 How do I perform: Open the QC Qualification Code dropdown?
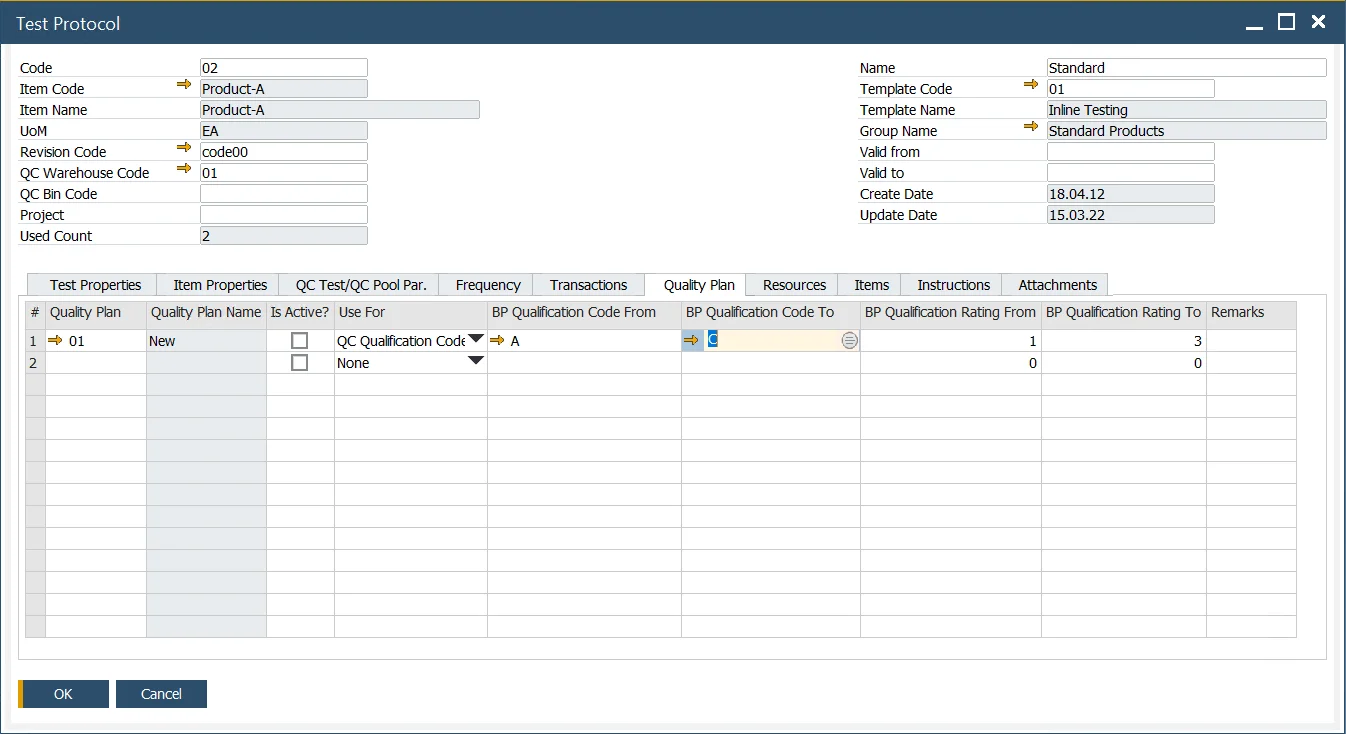tap(475, 340)
